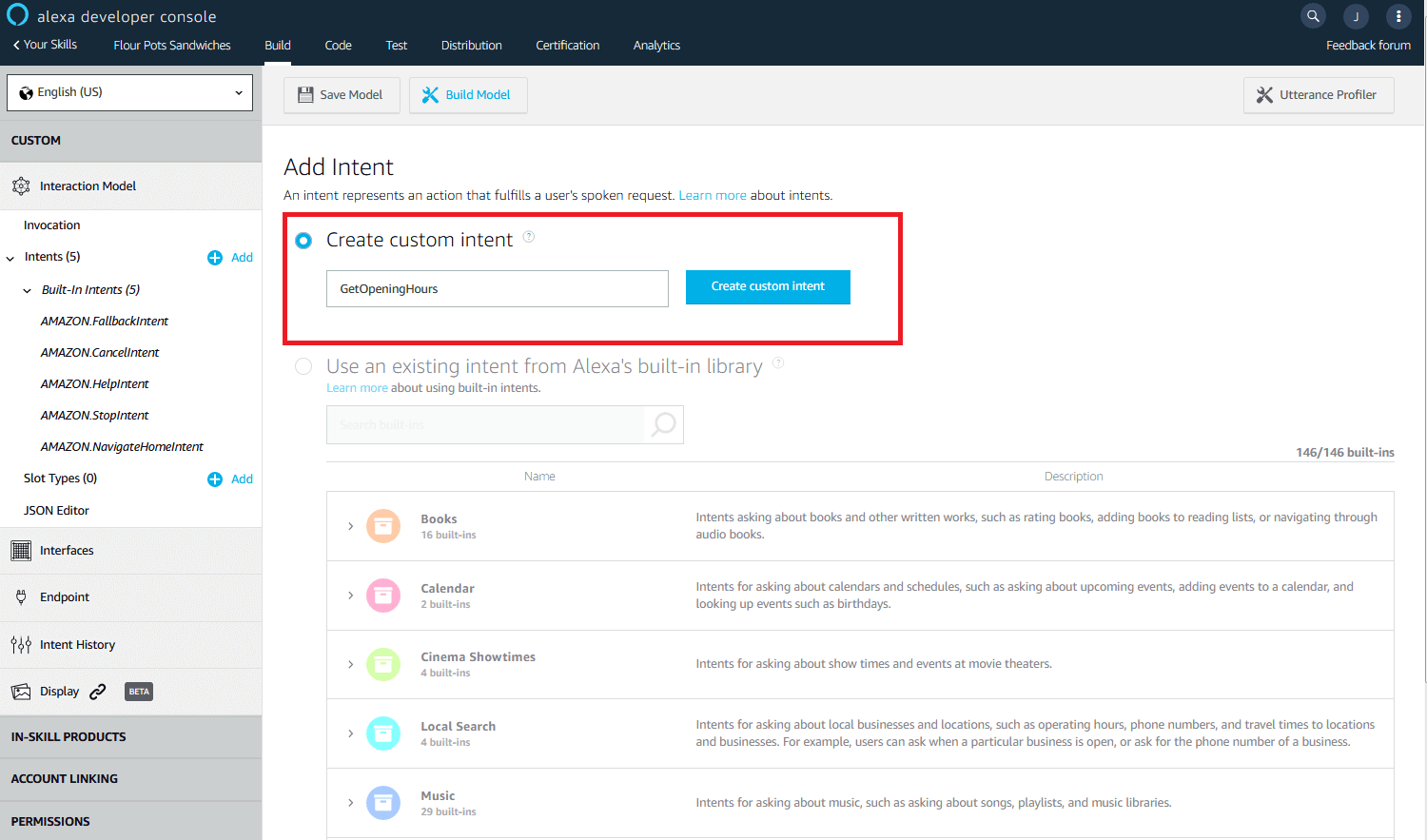Open the Certification tab
This screenshot has width=1427, height=840.
(568, 46)
